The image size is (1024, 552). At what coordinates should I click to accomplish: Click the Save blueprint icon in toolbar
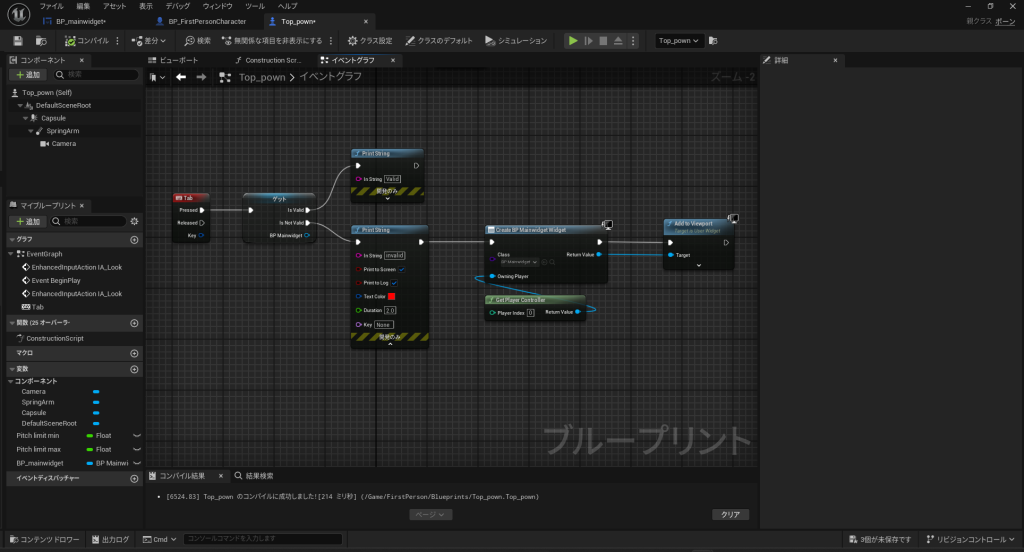click(18, 41)
